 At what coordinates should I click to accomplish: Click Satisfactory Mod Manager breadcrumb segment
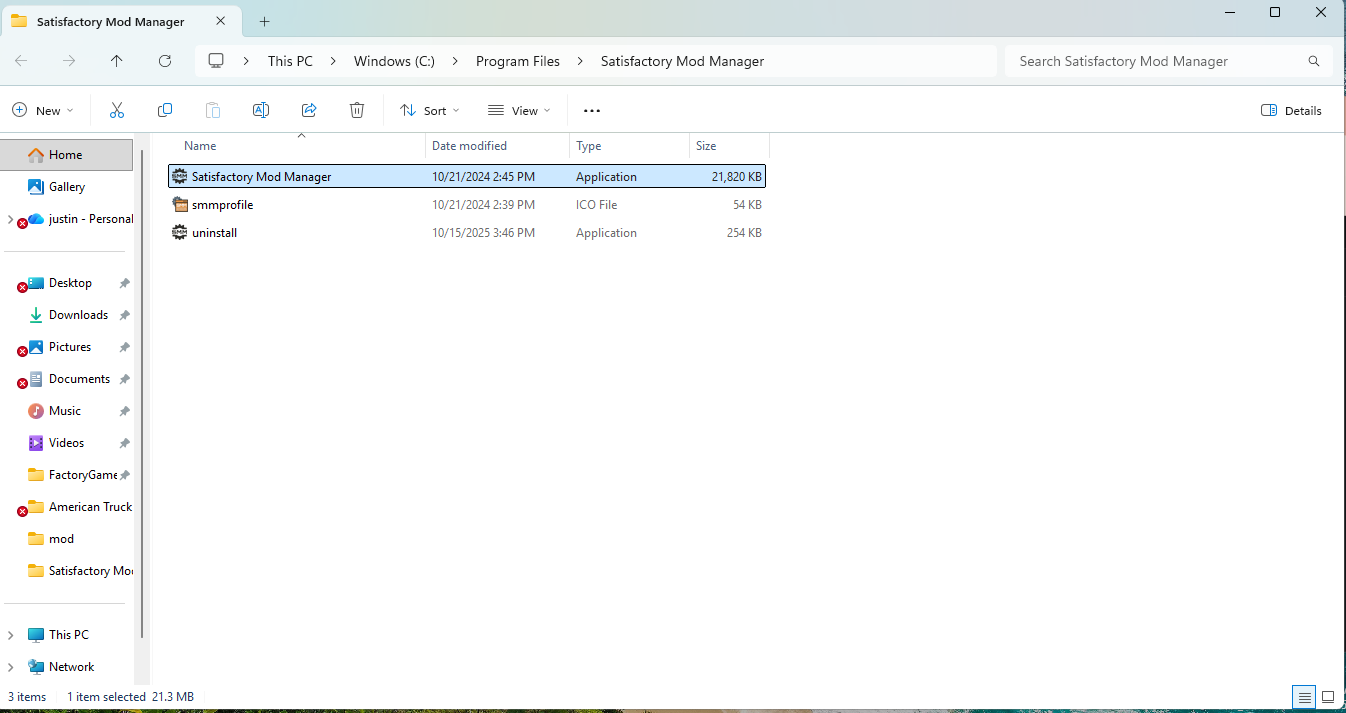click(x=682, y=61)
